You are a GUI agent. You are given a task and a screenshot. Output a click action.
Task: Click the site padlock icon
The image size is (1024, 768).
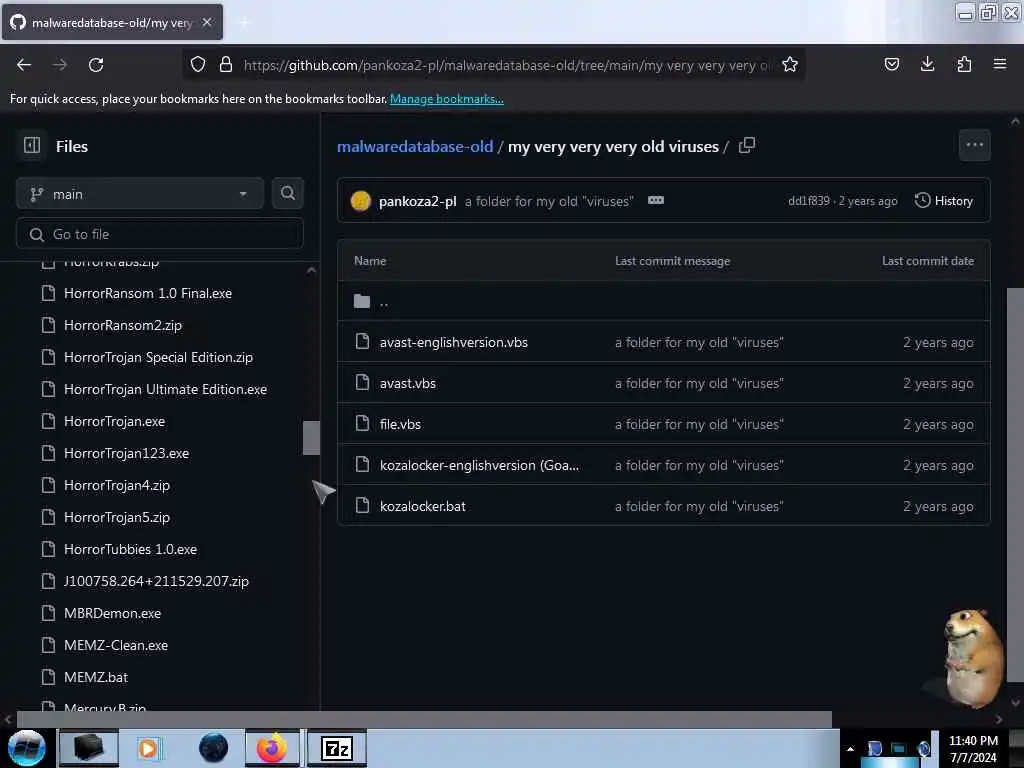tap(226, 64)
